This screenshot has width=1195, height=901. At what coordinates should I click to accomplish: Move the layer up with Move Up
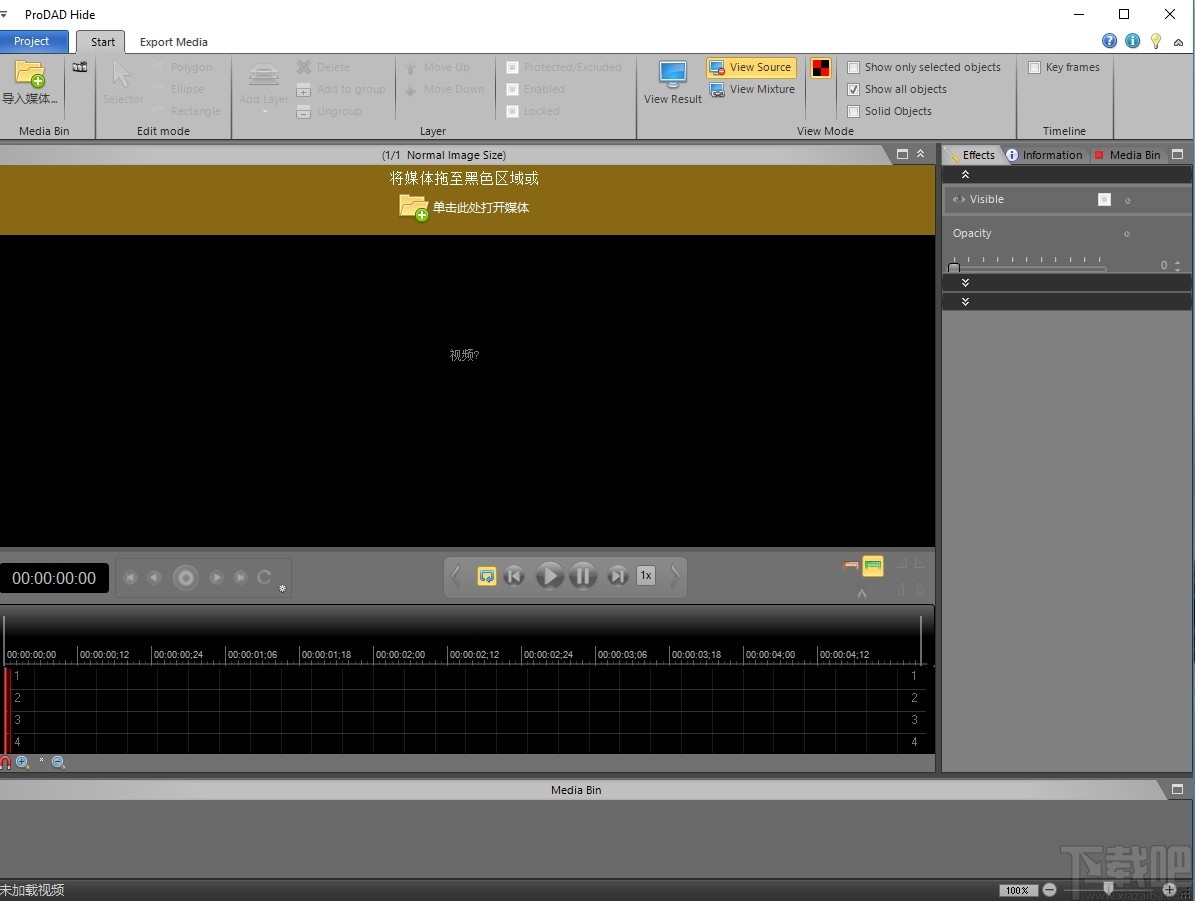(x=437, y=67)
